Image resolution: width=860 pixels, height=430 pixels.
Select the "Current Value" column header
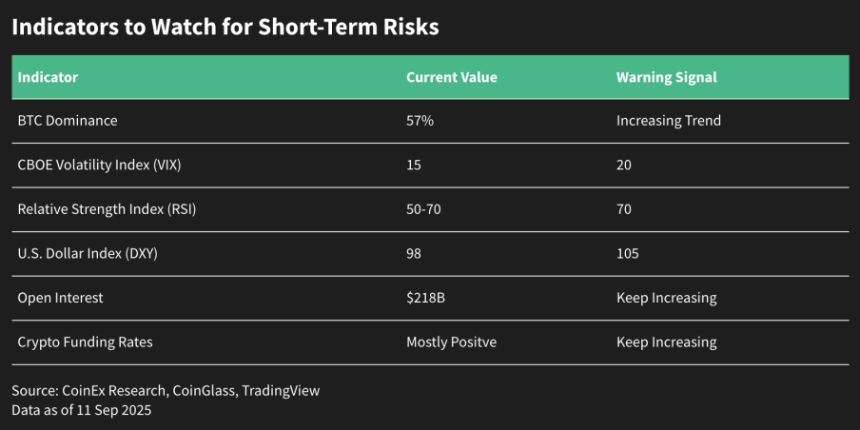(451, 77)
